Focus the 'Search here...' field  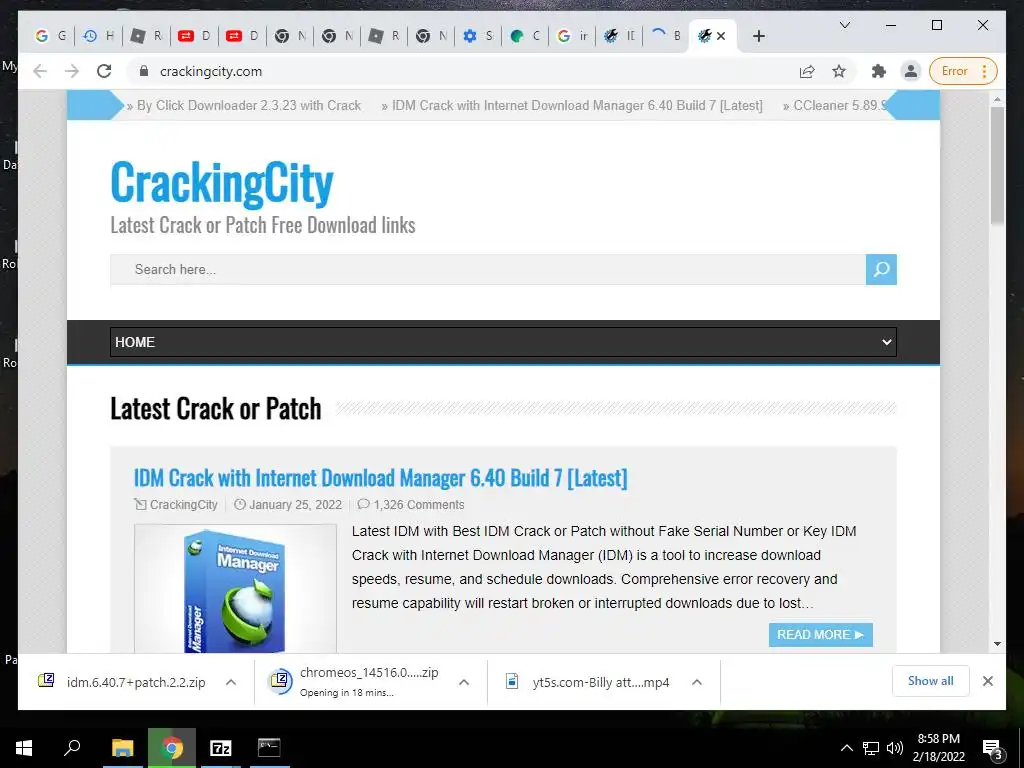point(488,269)
